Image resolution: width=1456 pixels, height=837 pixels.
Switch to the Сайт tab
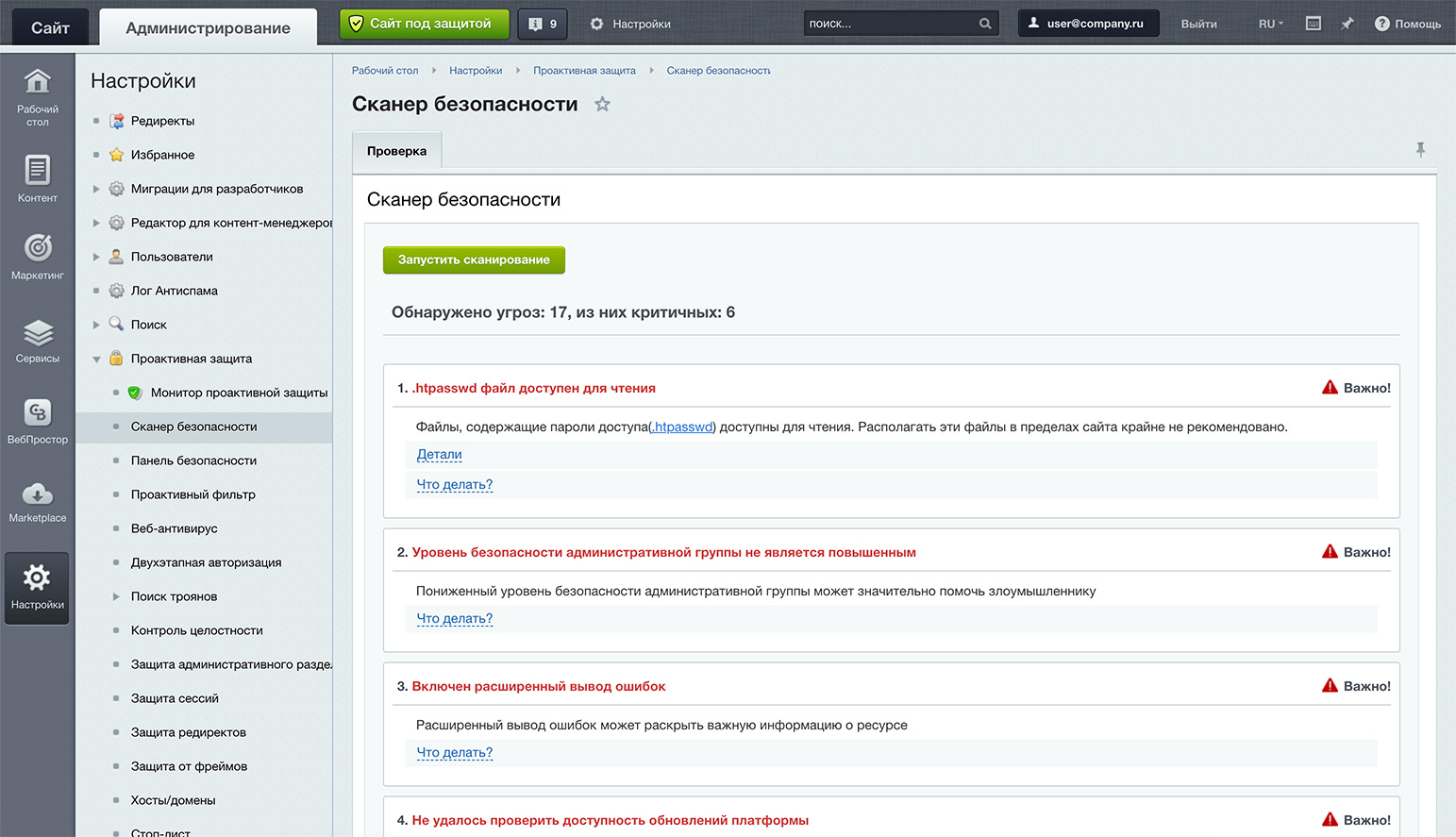(50, 27)
